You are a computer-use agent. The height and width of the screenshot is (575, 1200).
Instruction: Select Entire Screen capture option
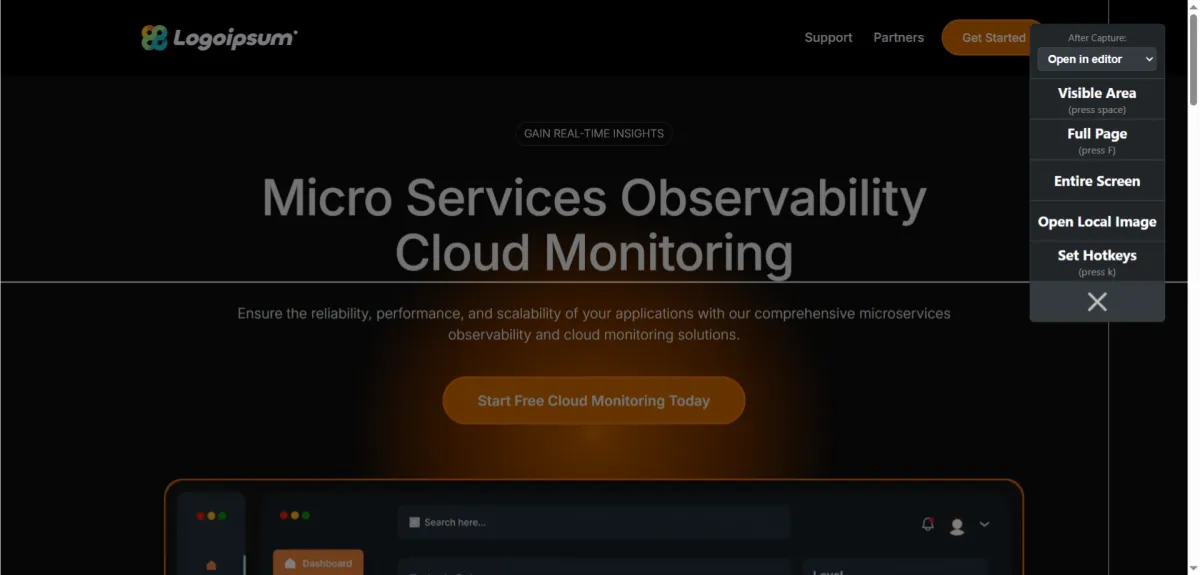[x=1097, y=181]
